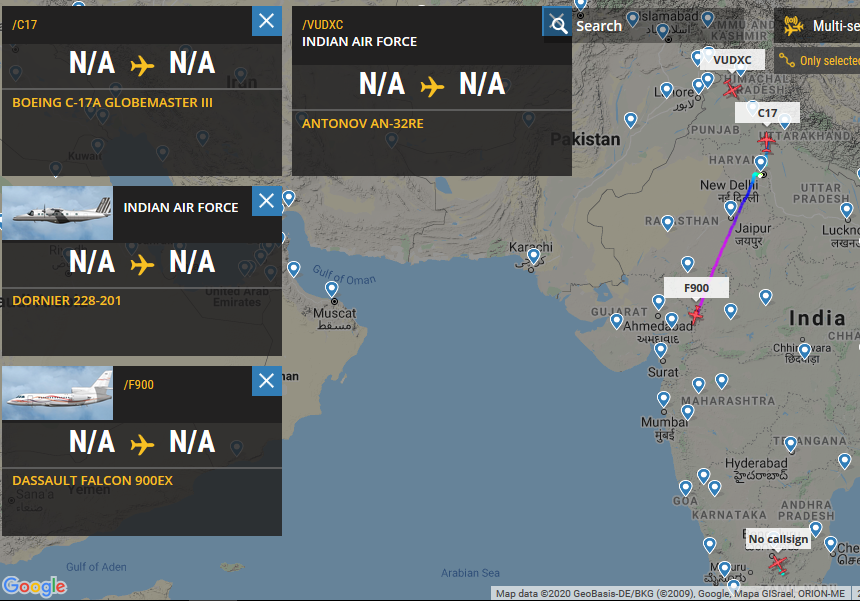Click DORNIER 228-201 aircraft type text
This screenshot has width=860, height=601.
[66, 300]
